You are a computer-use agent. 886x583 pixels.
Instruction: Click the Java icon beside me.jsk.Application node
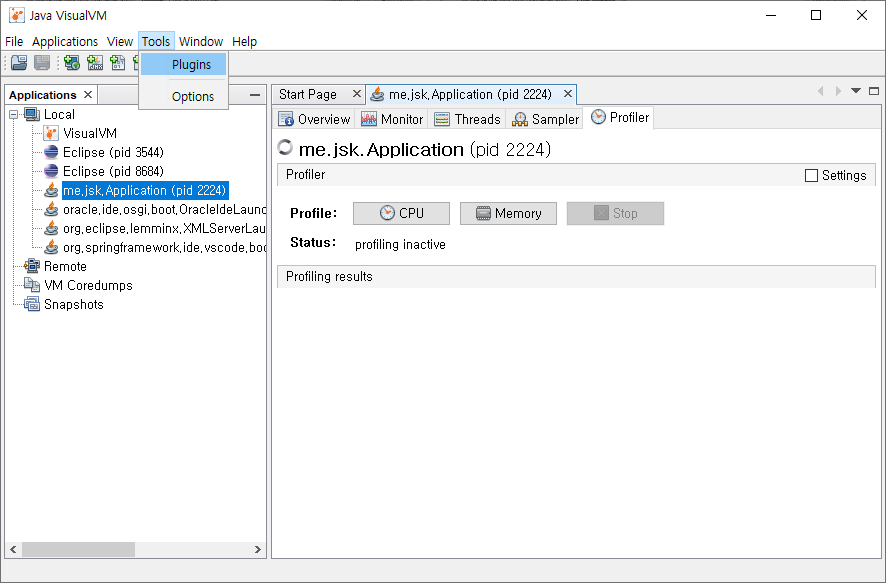[x=51, y=190]
